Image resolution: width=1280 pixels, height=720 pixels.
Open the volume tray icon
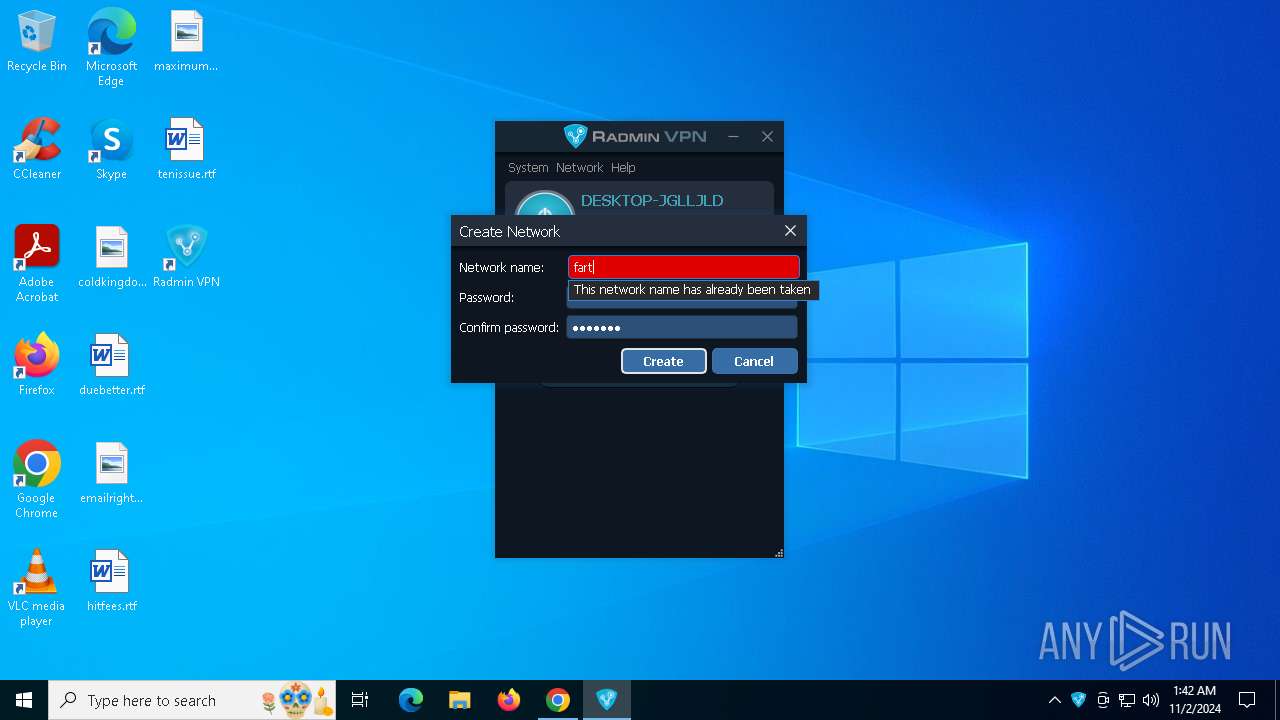pos(1151,700)
